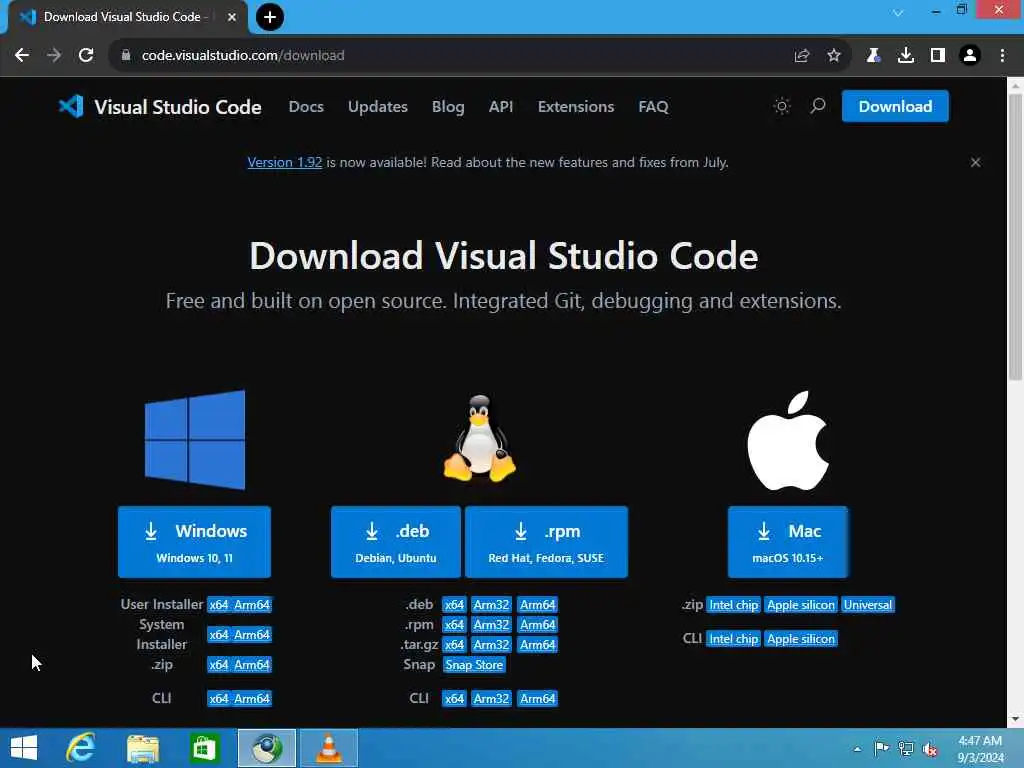The width and height of the screenshot is (1024, 768).
Task: Show hidden system tray icons
Action: click(x=857, y=749)
